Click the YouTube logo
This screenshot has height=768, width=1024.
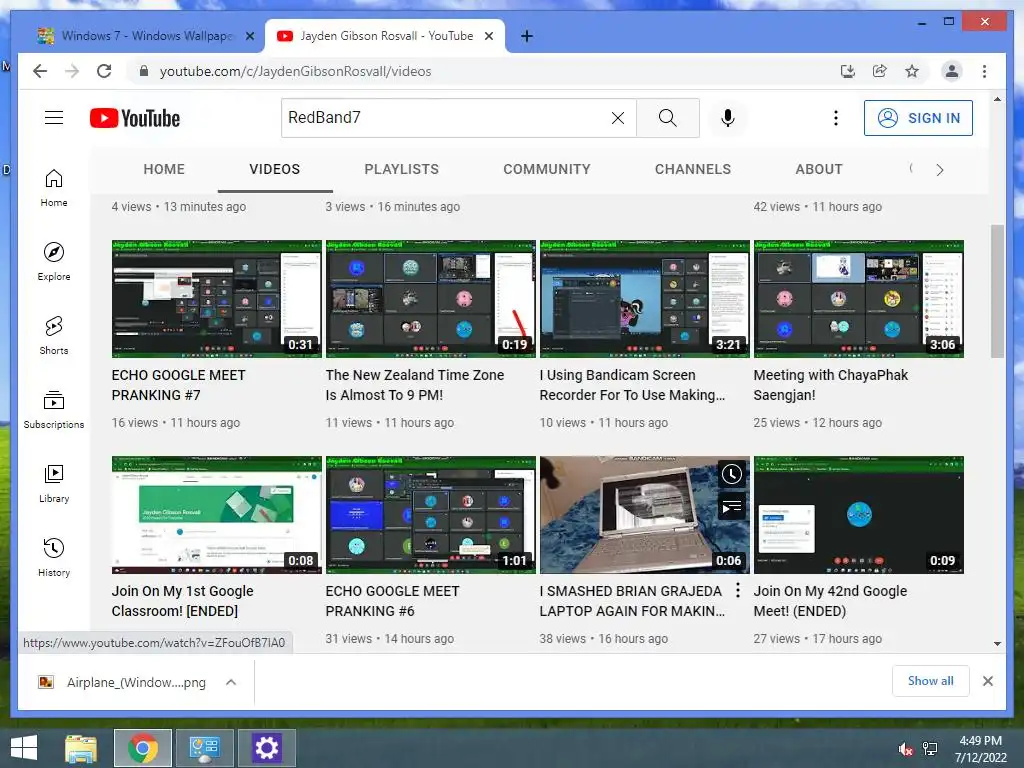[x=135, y=118]
